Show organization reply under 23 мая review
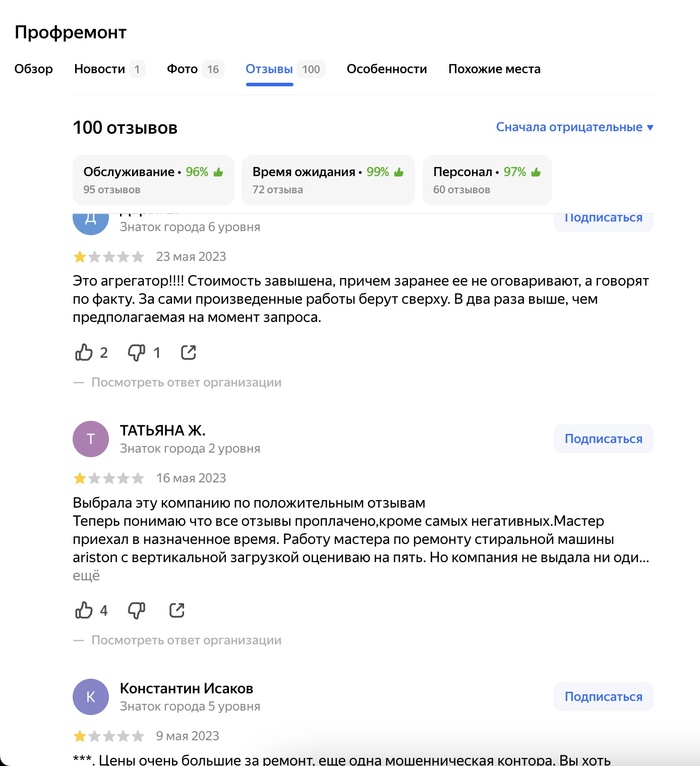This screenshot has height=766, width=700. pos(186,382)
